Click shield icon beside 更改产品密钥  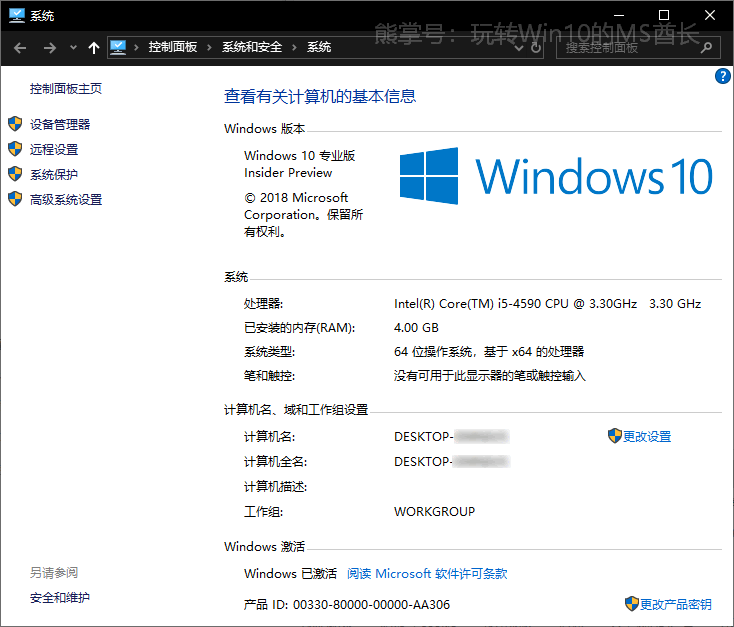(x=631, y=604)
